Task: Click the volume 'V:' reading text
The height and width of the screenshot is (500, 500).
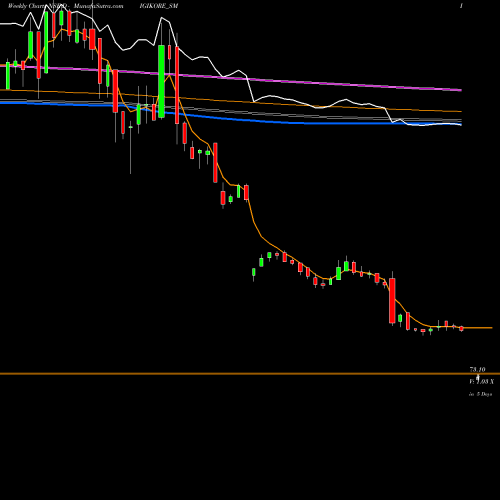Action: coord(482,381)
